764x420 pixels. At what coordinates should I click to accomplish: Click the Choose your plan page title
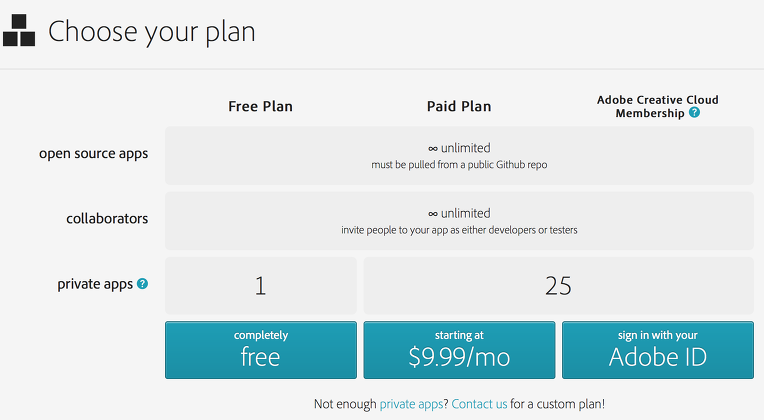point(152,32)
